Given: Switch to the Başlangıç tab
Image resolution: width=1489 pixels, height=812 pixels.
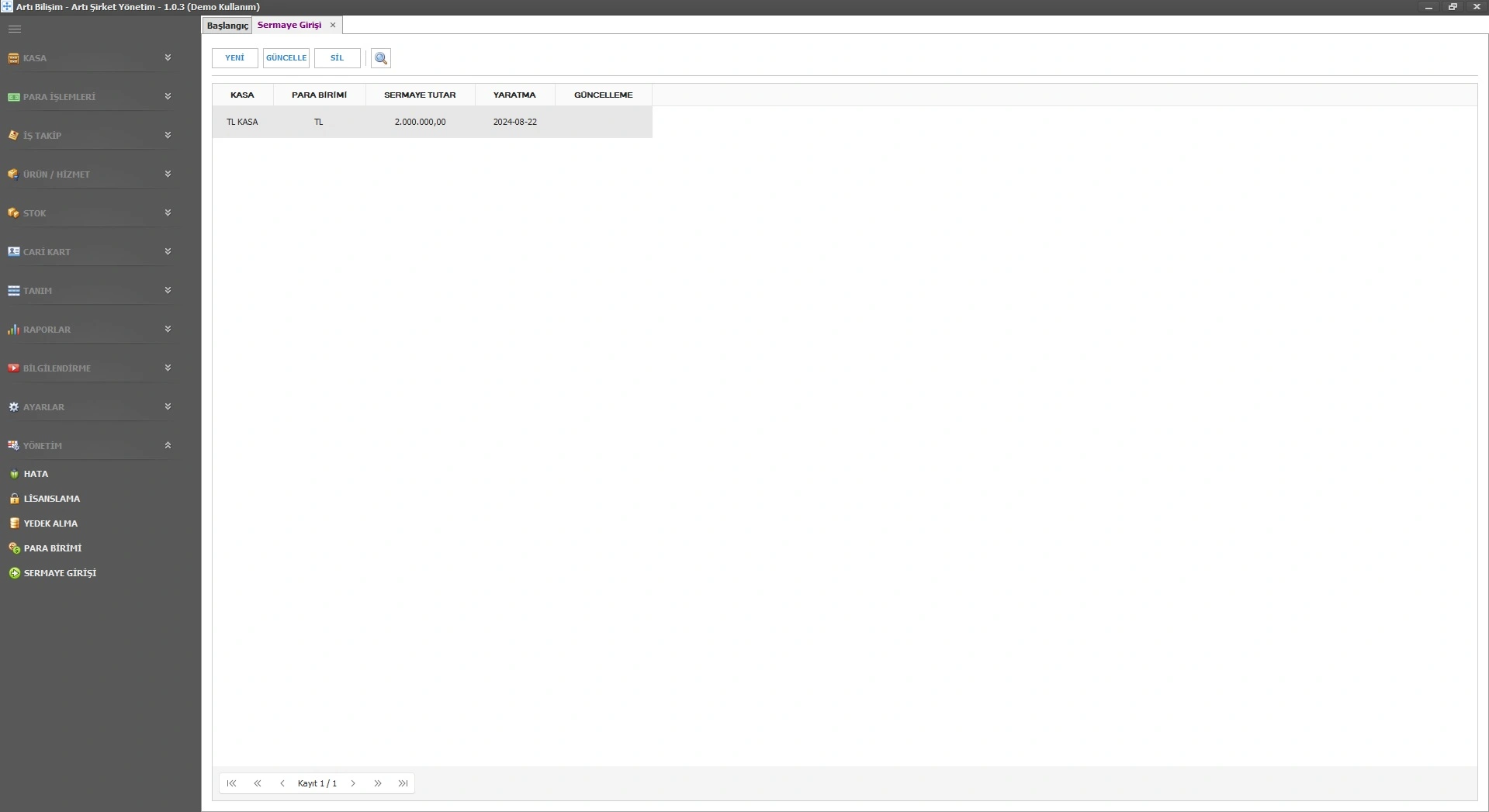Looking at the screenshot, I should pos(227,26).
